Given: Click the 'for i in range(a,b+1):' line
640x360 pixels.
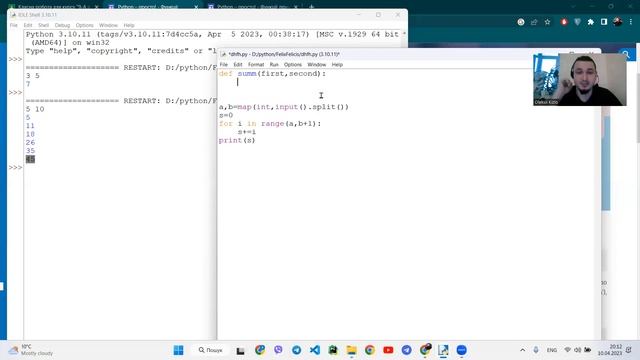Looking at the screenshot, I should coord(270,124).
